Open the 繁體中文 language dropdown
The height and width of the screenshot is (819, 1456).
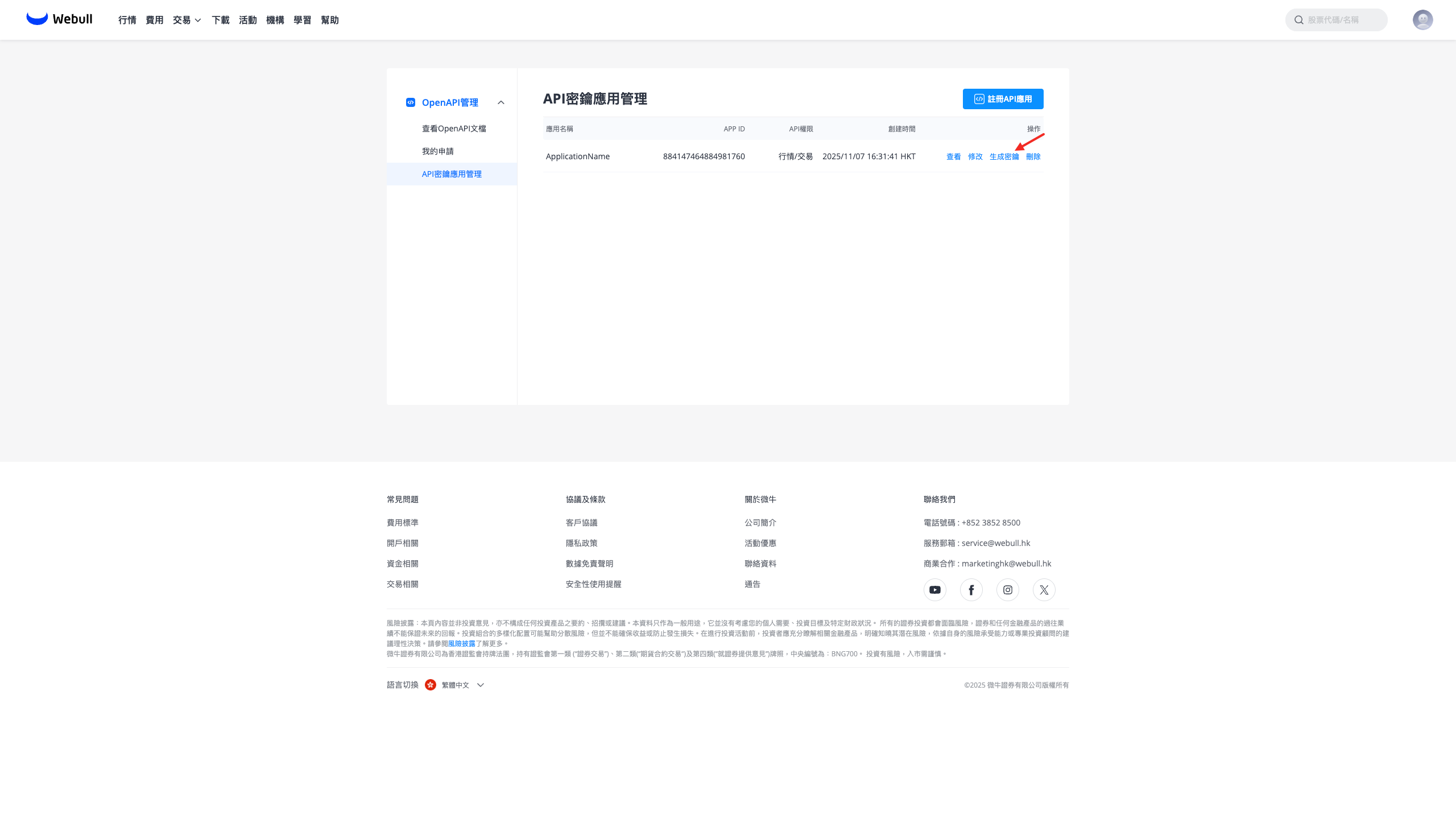click(462, 685)
